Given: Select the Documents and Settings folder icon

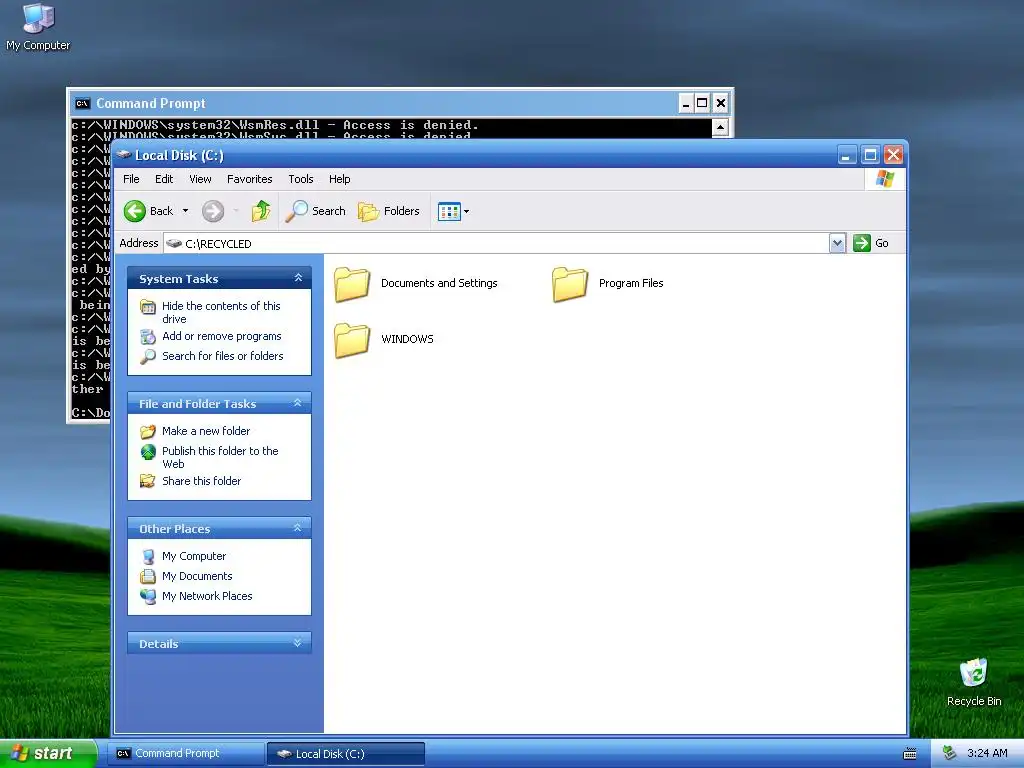Looking at the screenshot, I should coord(353,284).
